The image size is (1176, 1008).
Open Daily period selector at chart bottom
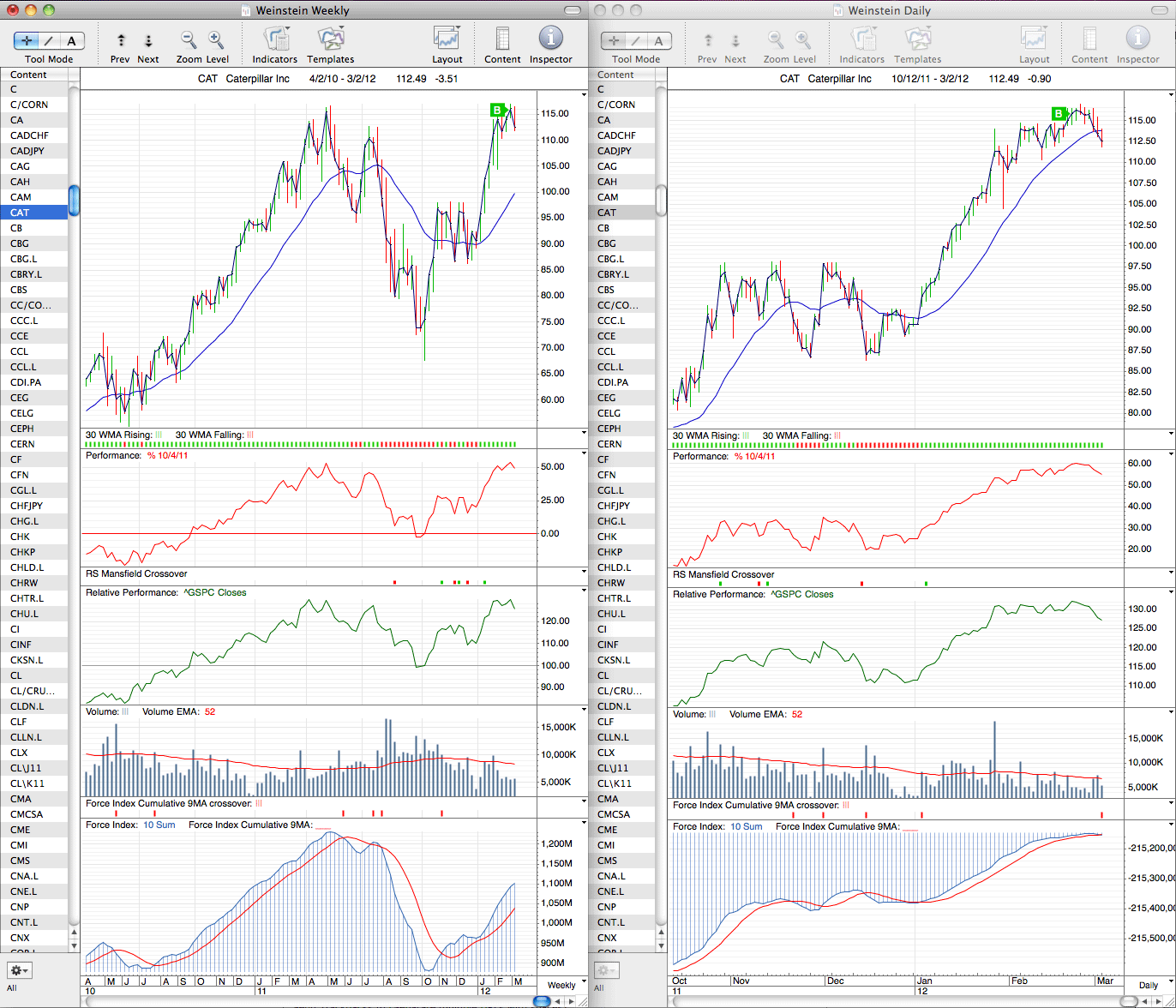1148,985
